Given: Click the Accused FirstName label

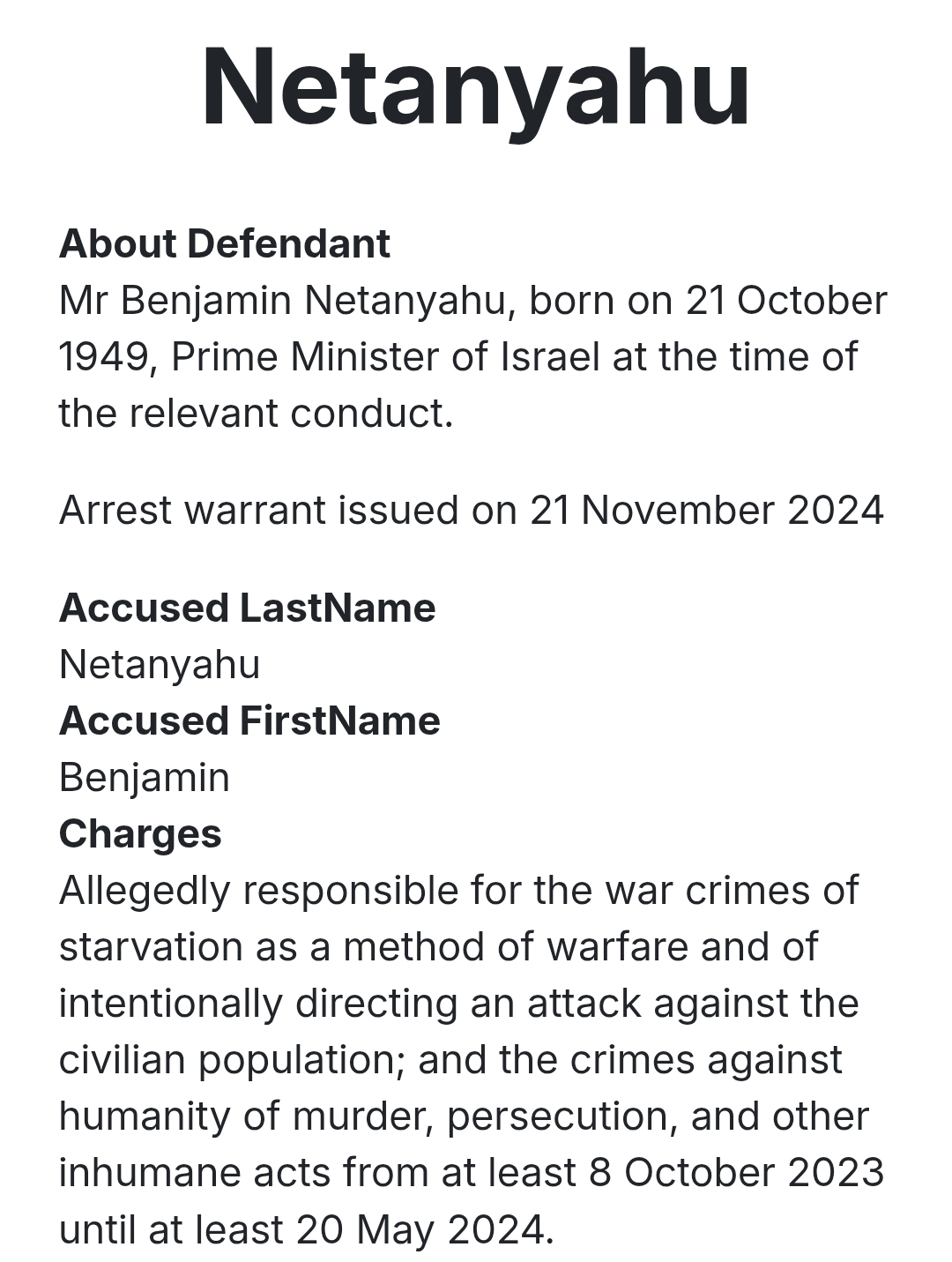Looking at the screenshot, I should click(x=249, y=721).
